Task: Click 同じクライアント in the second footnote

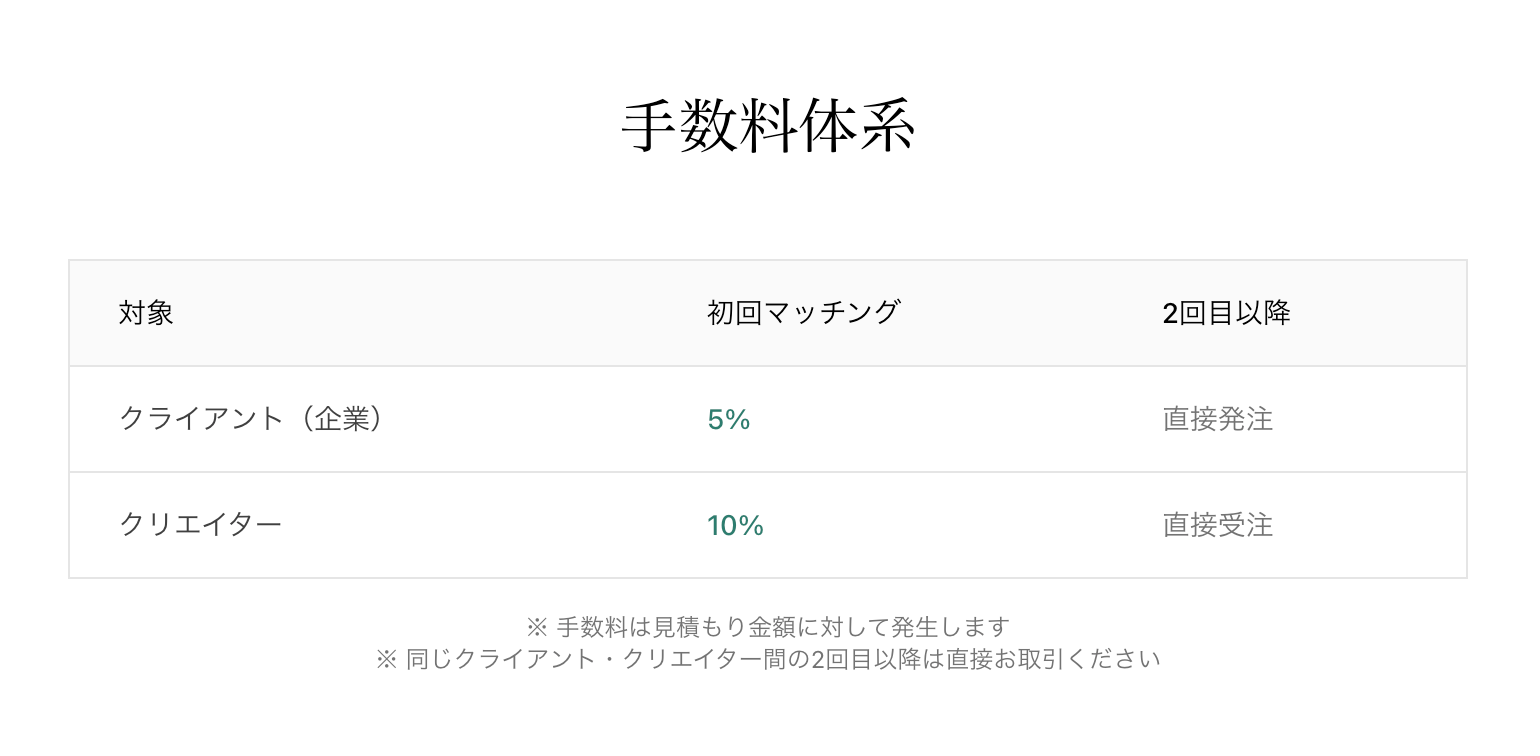Action: click(x=502, y=660)
